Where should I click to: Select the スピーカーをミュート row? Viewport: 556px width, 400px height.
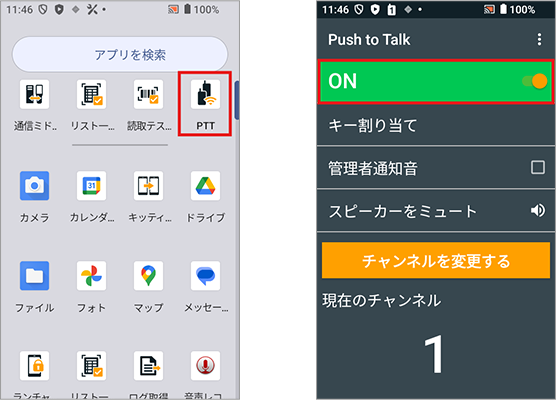[x=436, y=211]
